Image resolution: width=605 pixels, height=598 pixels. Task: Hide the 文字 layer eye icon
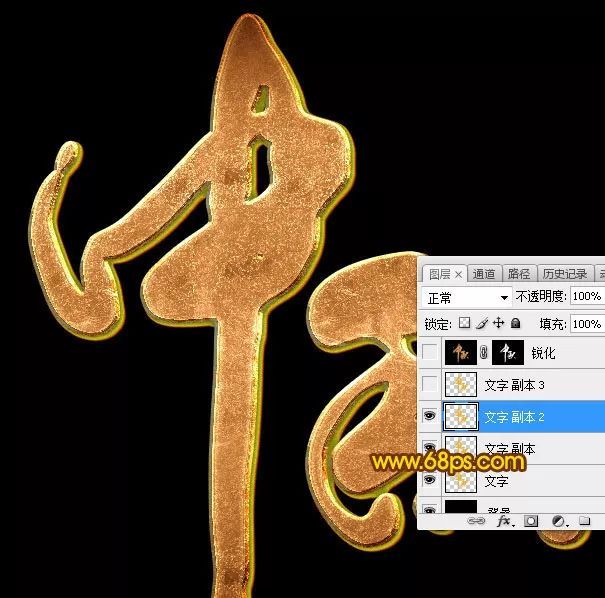[x=430, y=481]
